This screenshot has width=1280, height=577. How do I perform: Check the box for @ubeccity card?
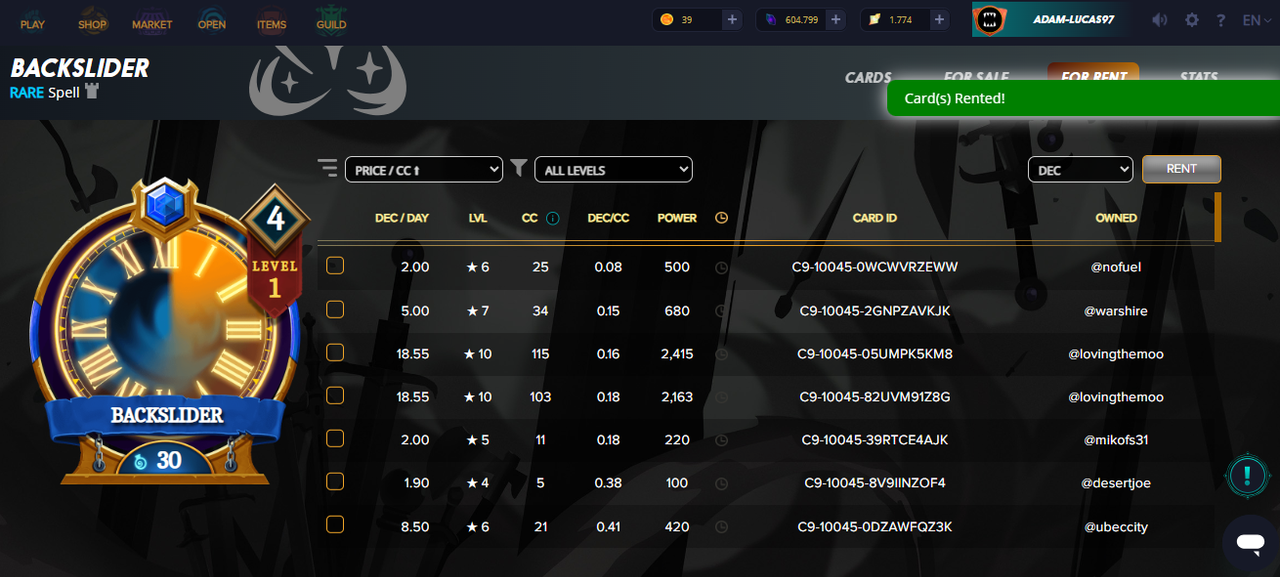335,525
